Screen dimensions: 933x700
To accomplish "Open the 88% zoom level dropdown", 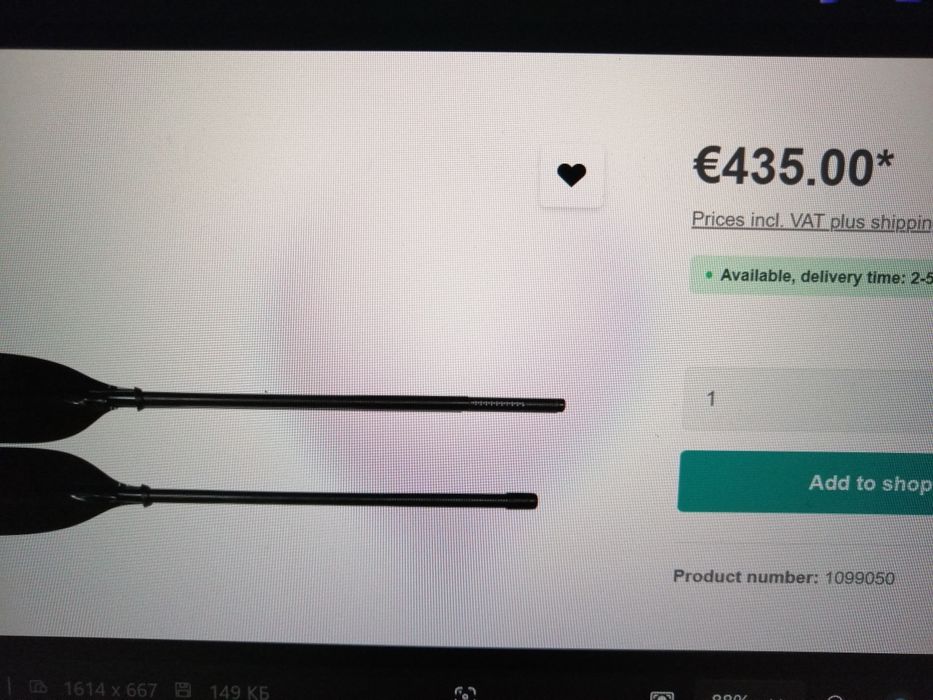I will (x=730, y=696).
